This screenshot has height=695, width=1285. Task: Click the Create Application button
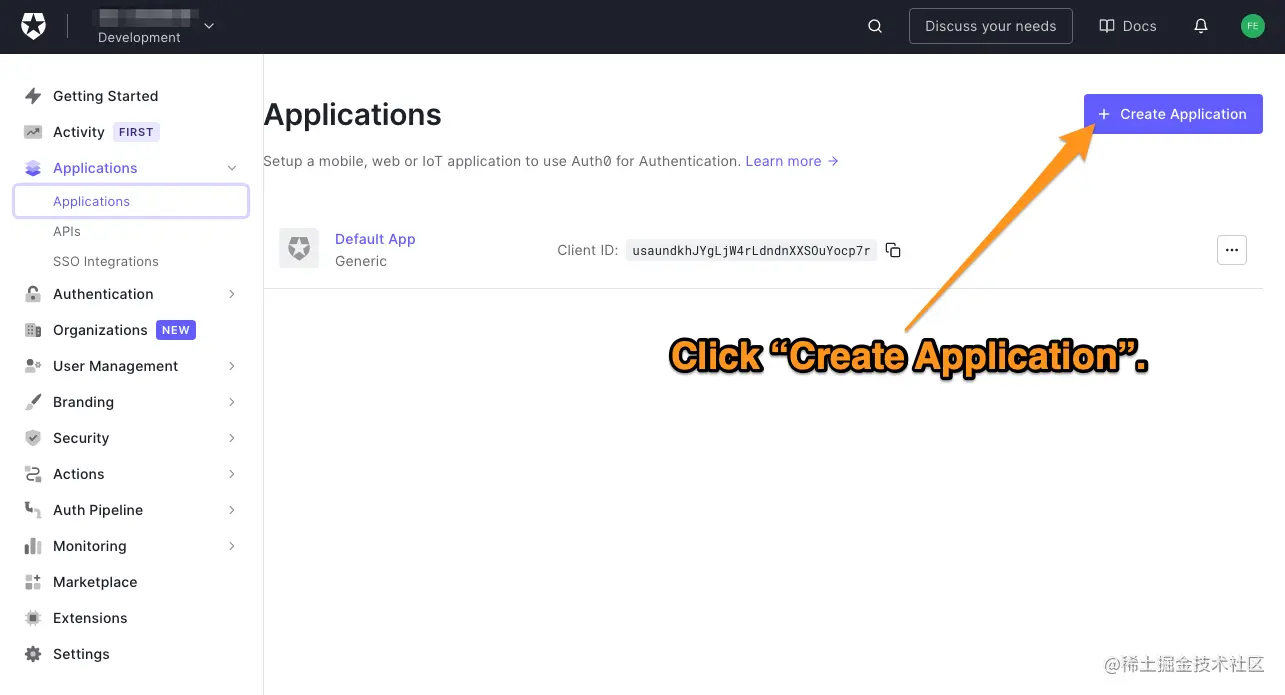[x=1172, y=114]
